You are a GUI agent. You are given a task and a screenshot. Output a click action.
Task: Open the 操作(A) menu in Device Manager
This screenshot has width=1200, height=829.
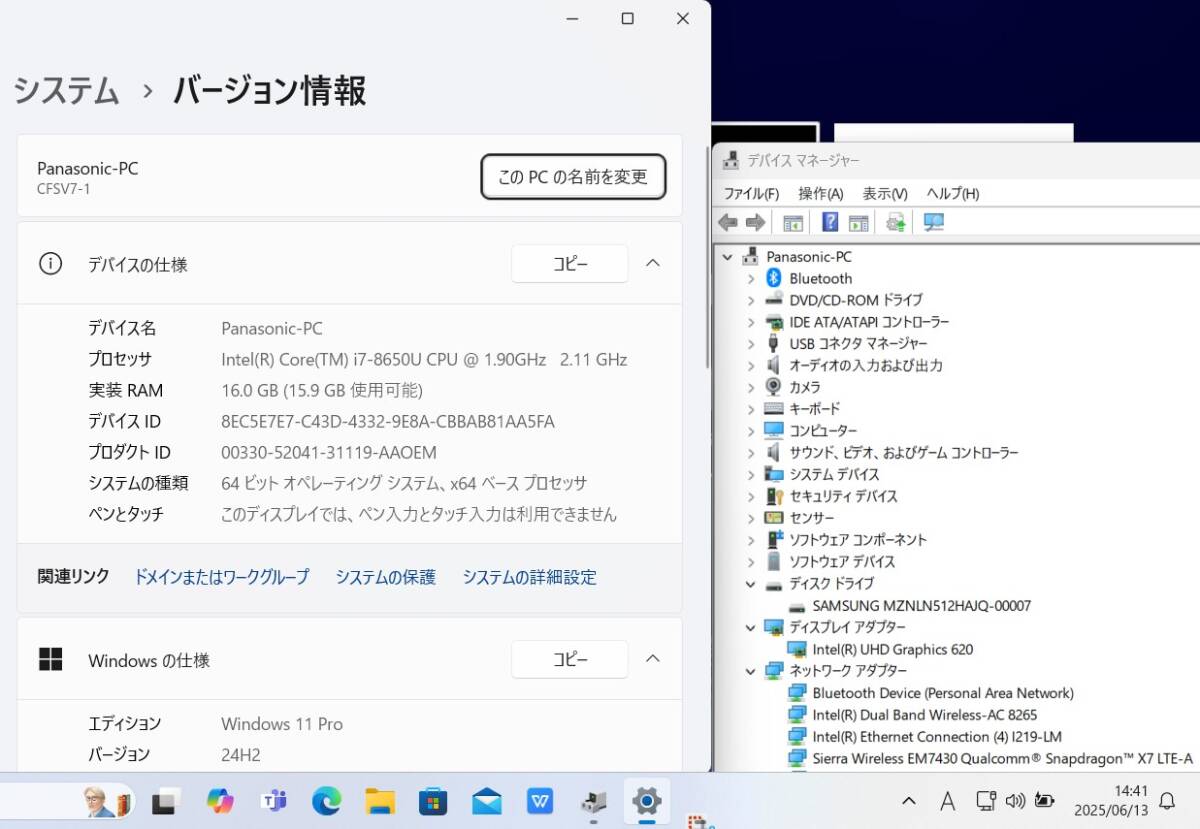coord(822,194)
